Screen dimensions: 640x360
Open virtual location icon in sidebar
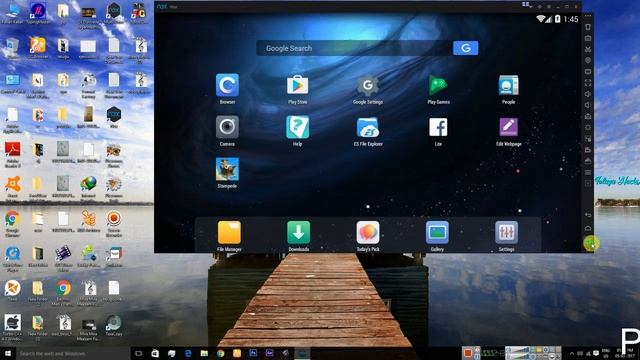pos(588,60)
